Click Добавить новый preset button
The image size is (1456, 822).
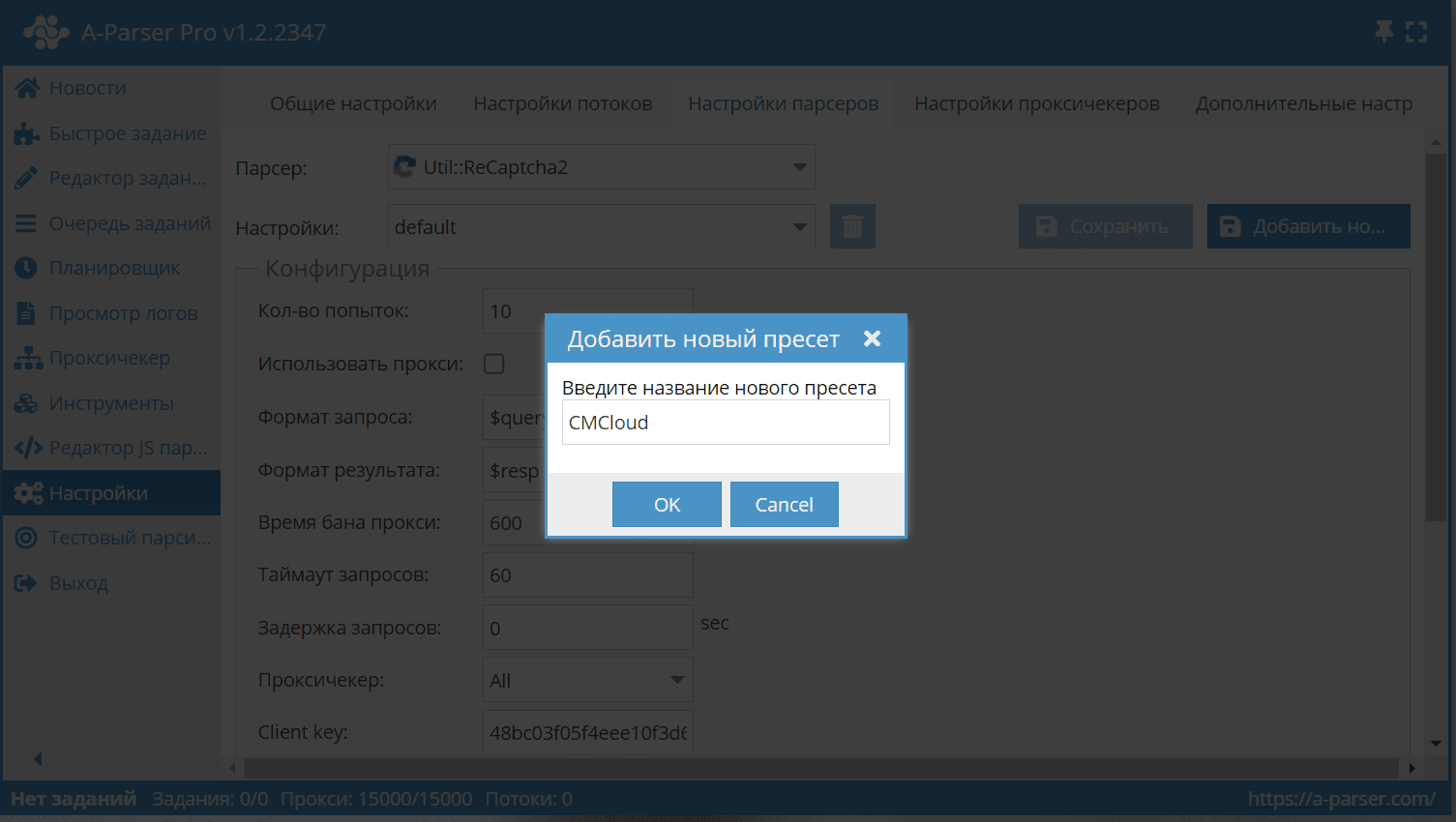[1308, 226]
